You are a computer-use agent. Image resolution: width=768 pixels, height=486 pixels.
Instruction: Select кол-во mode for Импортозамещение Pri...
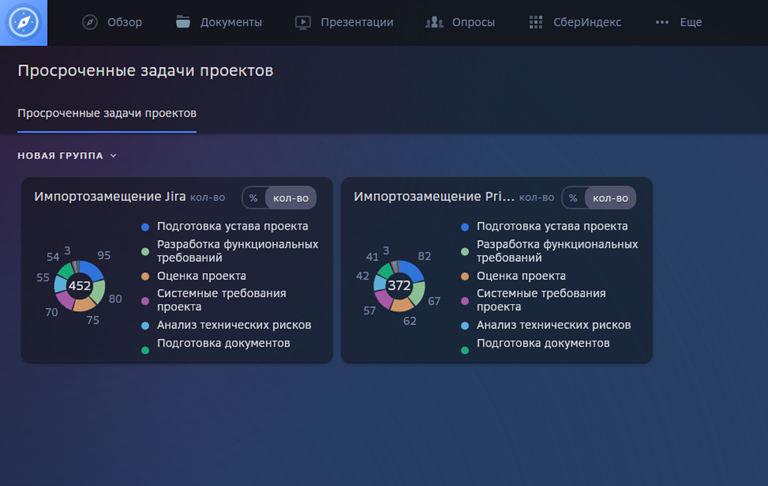610,198
